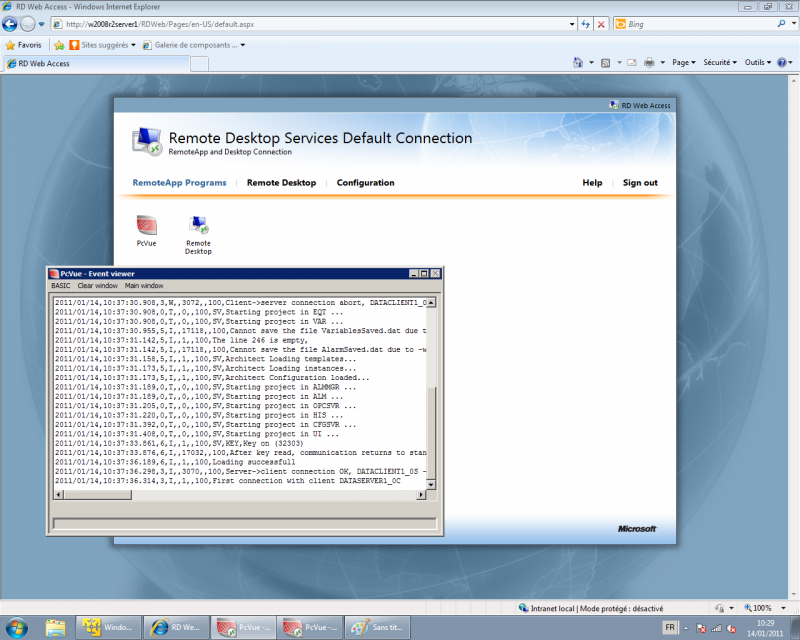
Task: Click Event viewer scroll right arrow
Action: pyautogui.click(x=421, y=495)
